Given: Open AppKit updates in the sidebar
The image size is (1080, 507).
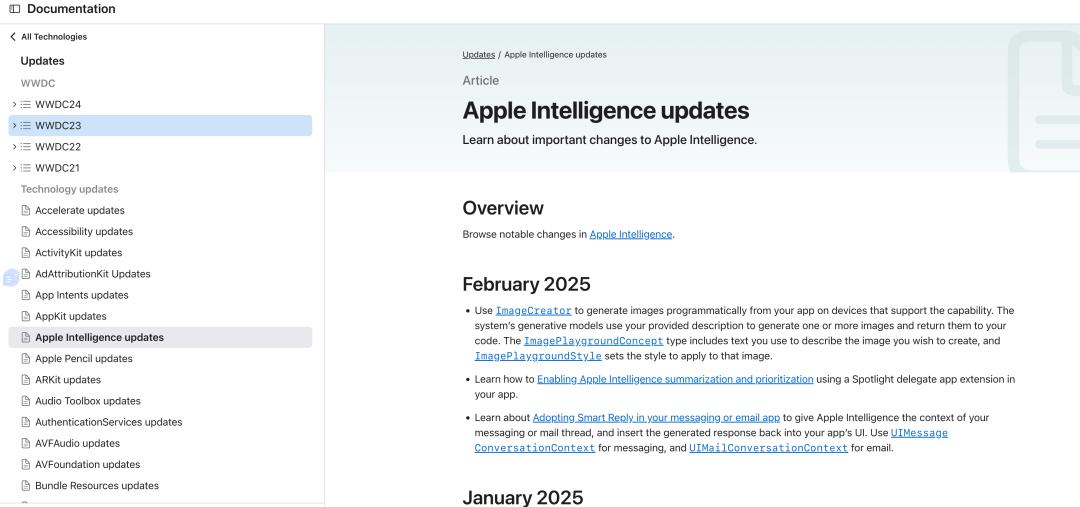Looking at the screenshot, I should [x=70, y=317].
